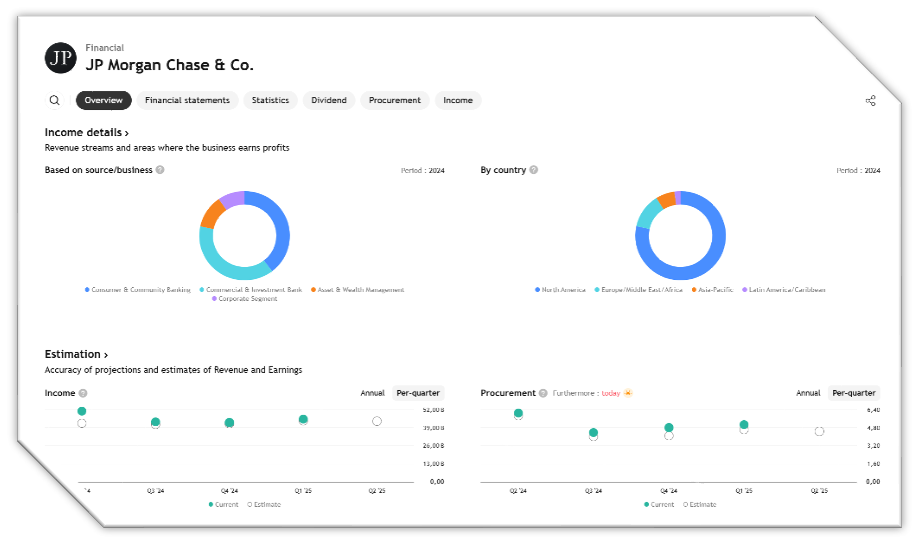Open help icon beside By country
Viewport: 918px width, 544px height.
[x=533, y=170]
